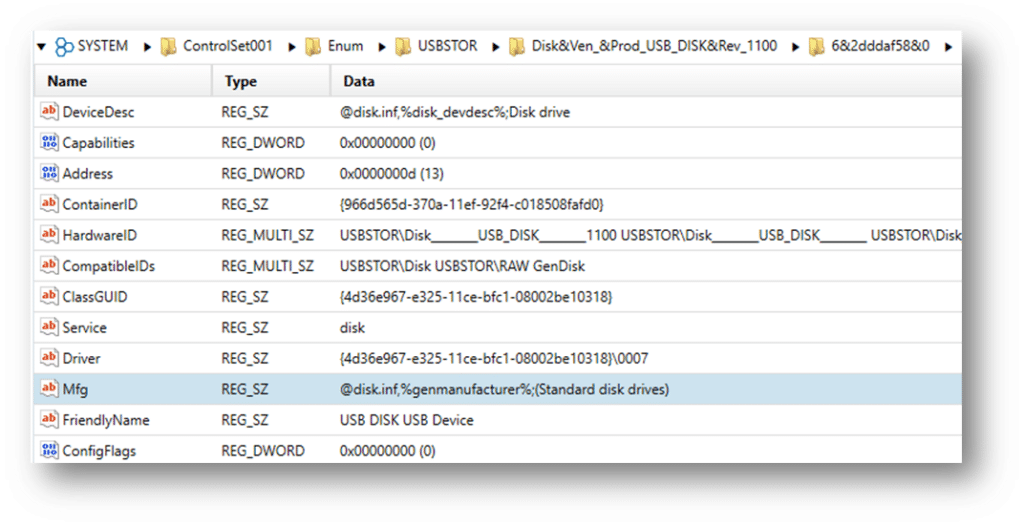This screenshot has width=1024, height=525.
Task: Select the ClassGUID value name
Action: point(95,296)
